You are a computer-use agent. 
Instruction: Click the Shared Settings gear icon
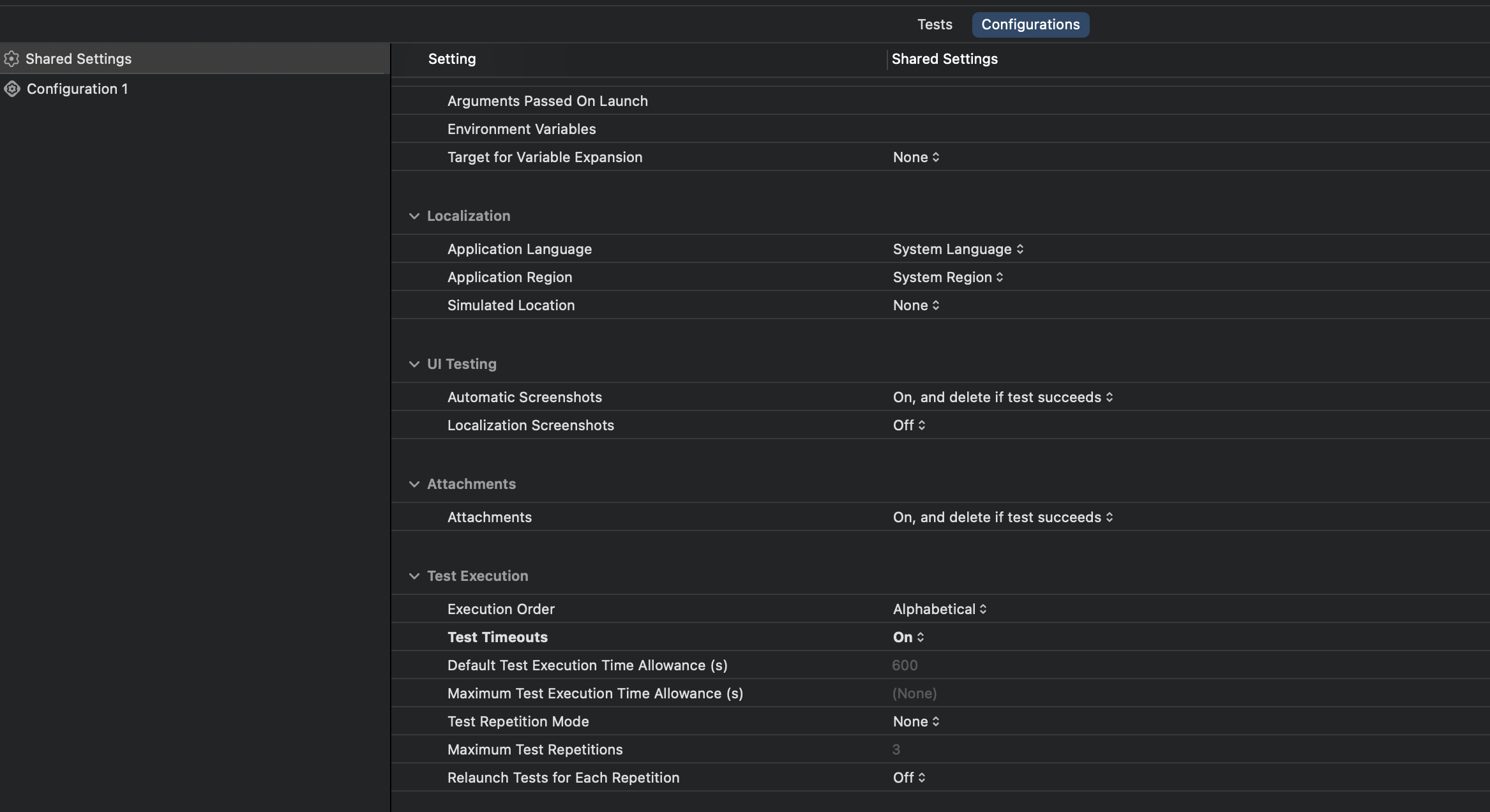coord(11,59)
